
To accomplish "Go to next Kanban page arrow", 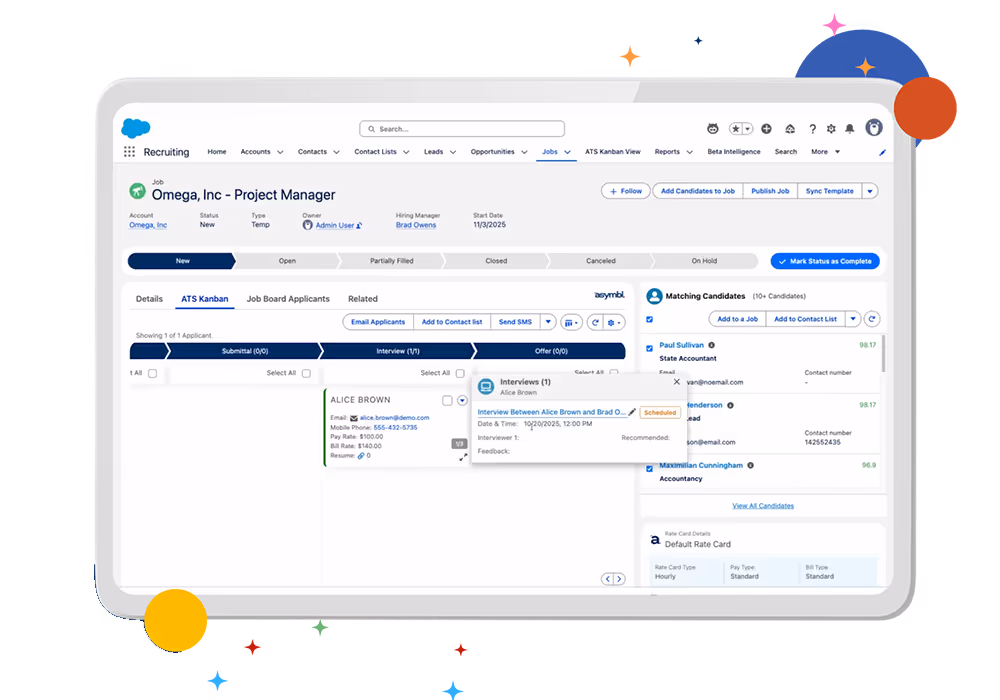I will click(619, 579).
